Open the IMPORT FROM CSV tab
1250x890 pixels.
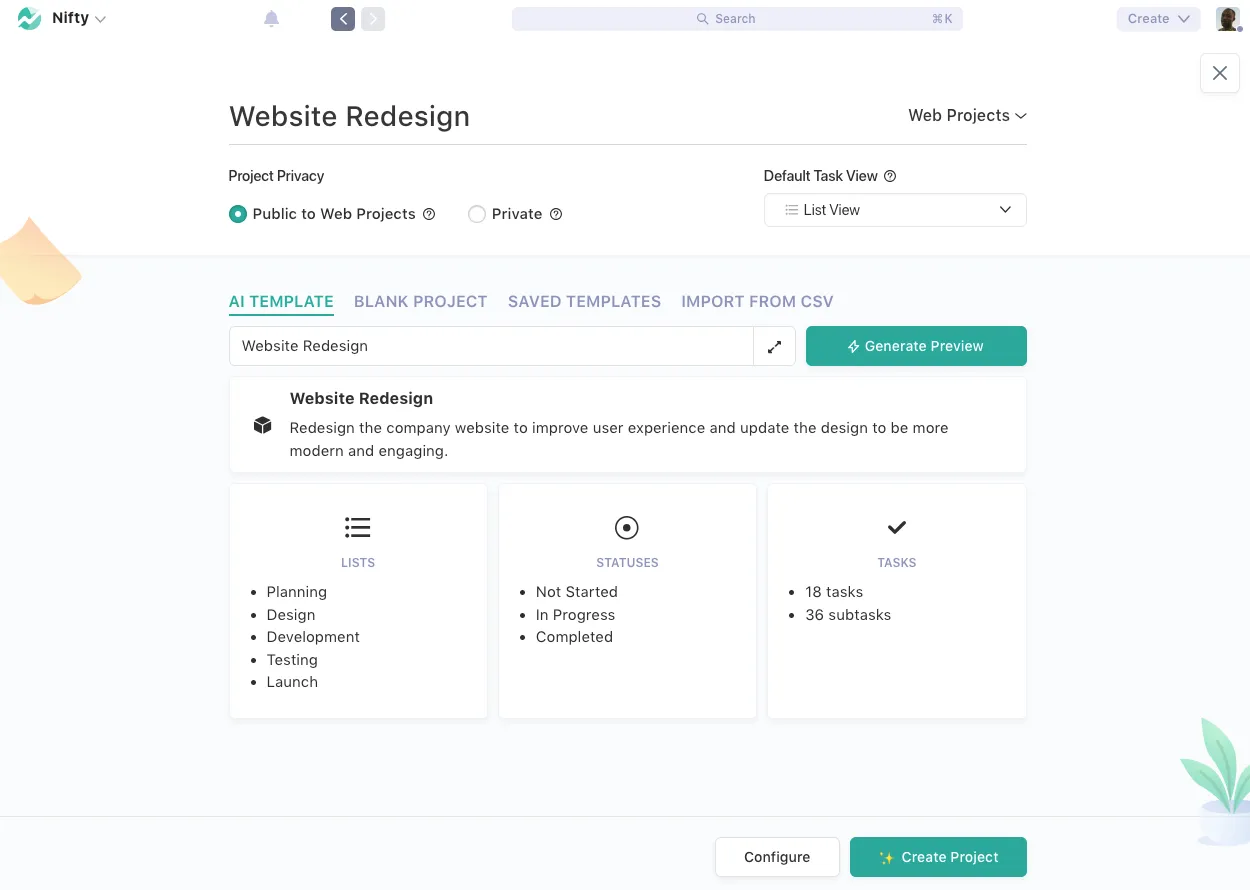pyautogui.click(x=757, y=301)
